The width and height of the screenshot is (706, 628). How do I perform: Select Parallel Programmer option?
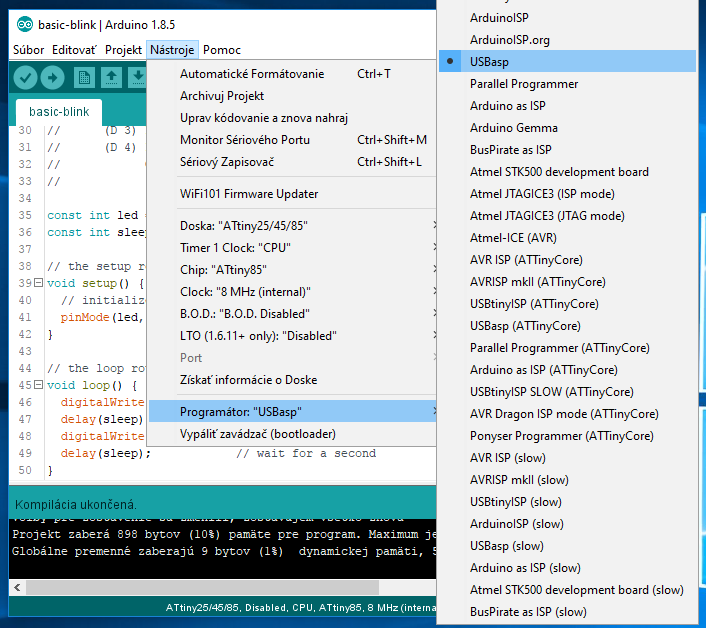pyautogui.click(x=567, y=84)
